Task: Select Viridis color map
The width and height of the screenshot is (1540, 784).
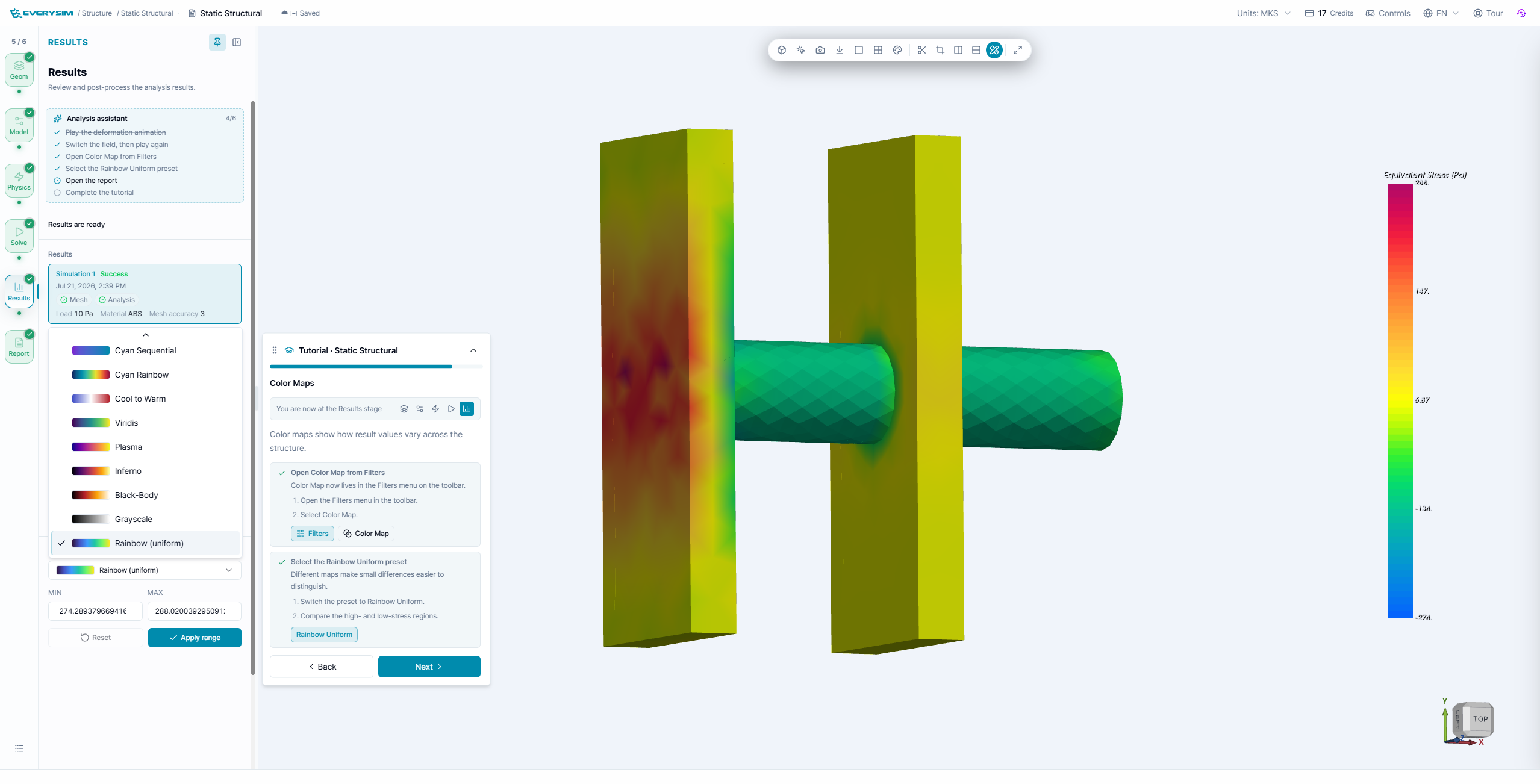Action: pyautogui.click(x=145, y=423)
